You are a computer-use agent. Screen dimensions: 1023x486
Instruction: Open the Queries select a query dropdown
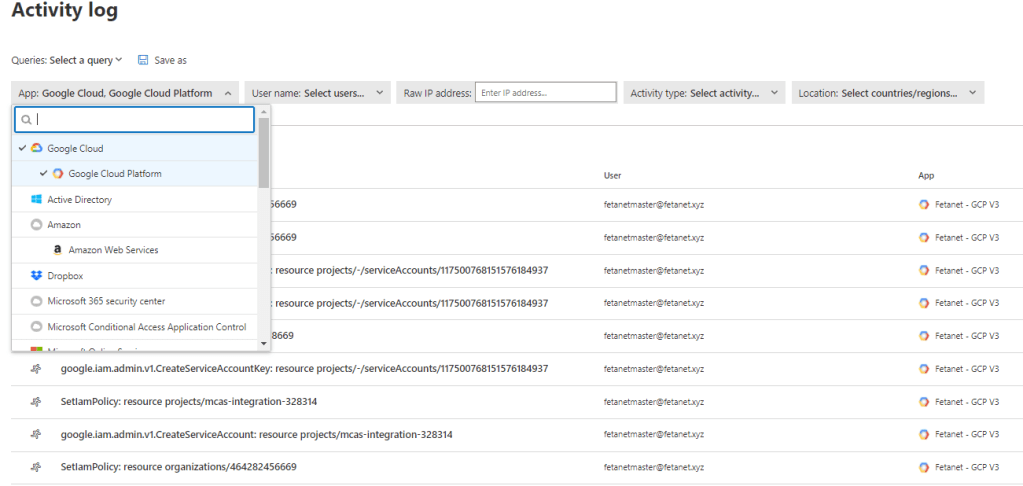coord(85,60)
